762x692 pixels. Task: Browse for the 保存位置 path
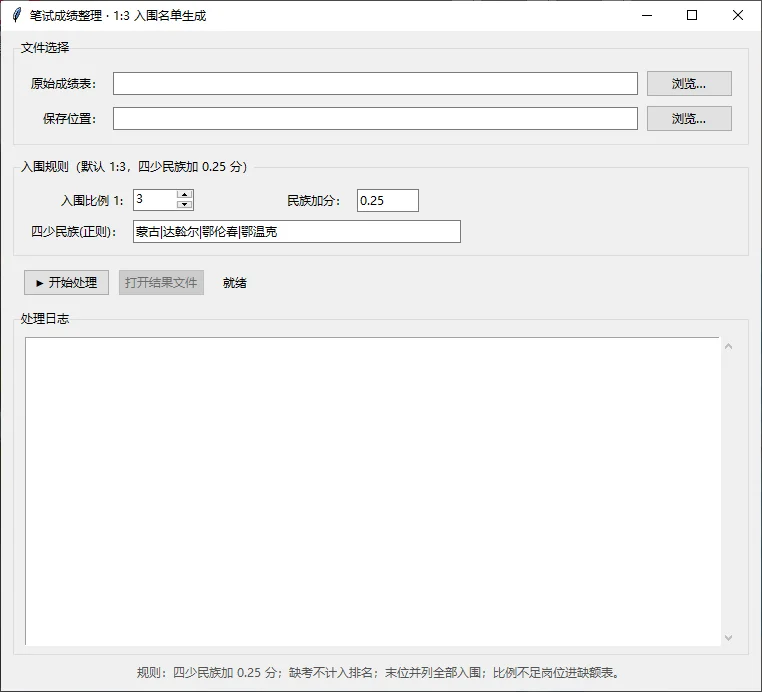(x=689, y=119)
